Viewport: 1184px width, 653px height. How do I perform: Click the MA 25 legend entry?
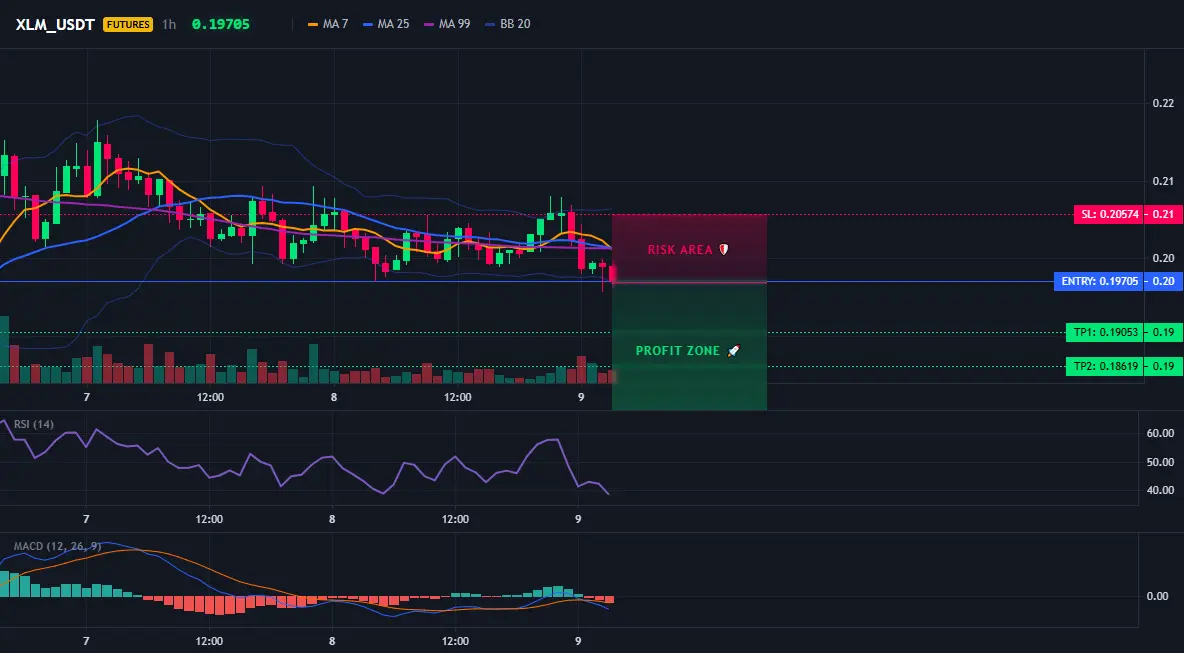(x=386, y=24)
